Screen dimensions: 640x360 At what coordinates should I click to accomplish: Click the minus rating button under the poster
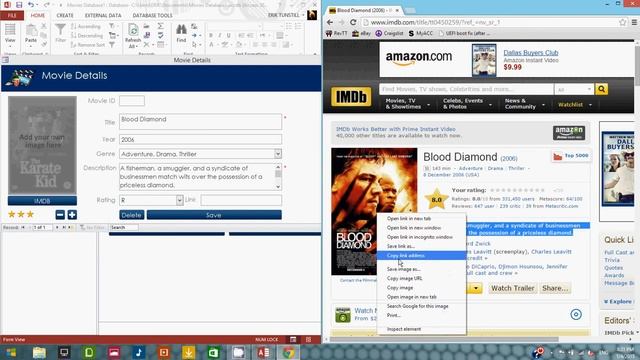(x=60, y=215)
